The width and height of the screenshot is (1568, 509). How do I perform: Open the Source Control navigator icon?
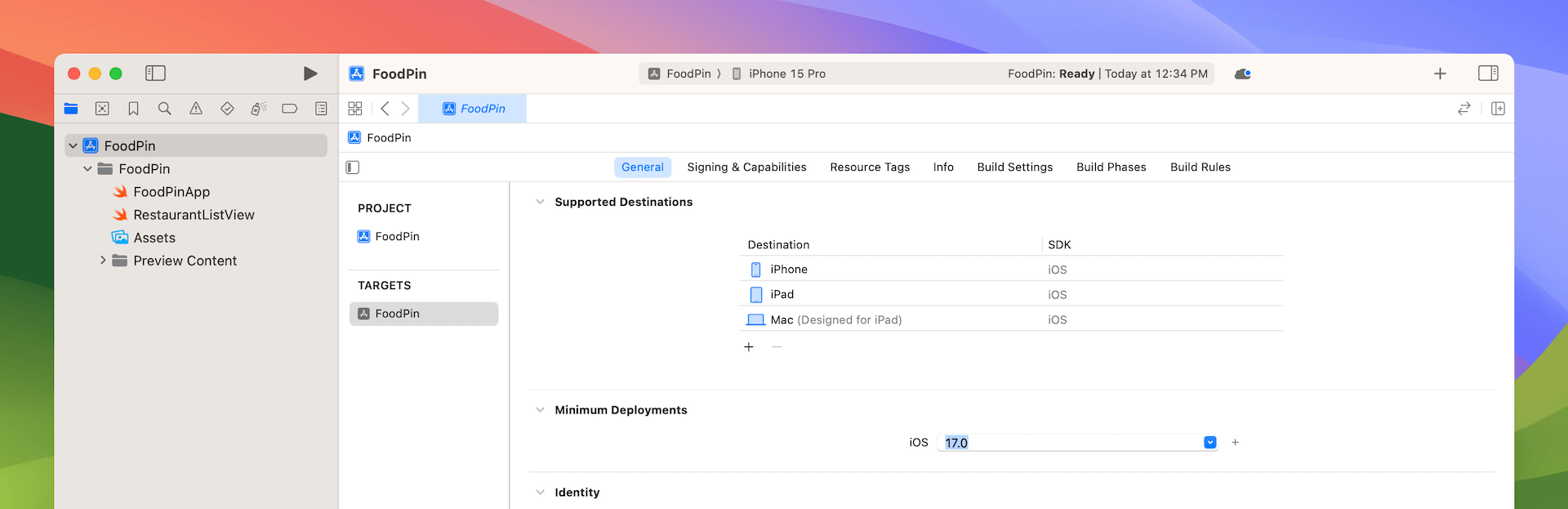[102, 109]
